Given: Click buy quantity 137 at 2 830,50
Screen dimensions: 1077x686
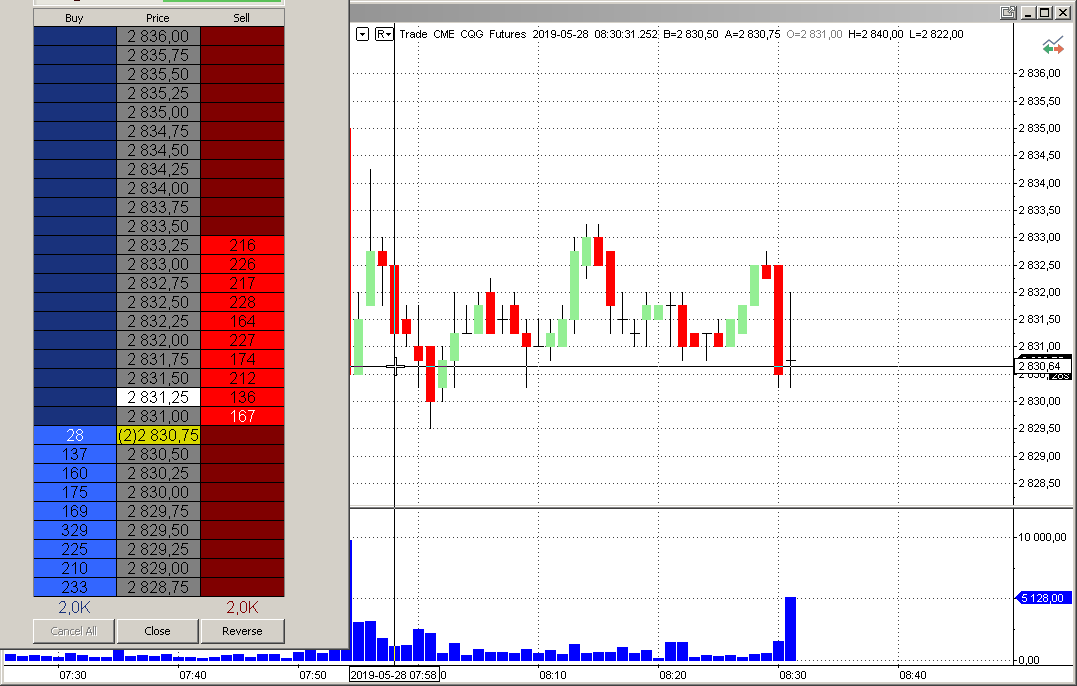Looking at the screenshot, I should point(75,454).
